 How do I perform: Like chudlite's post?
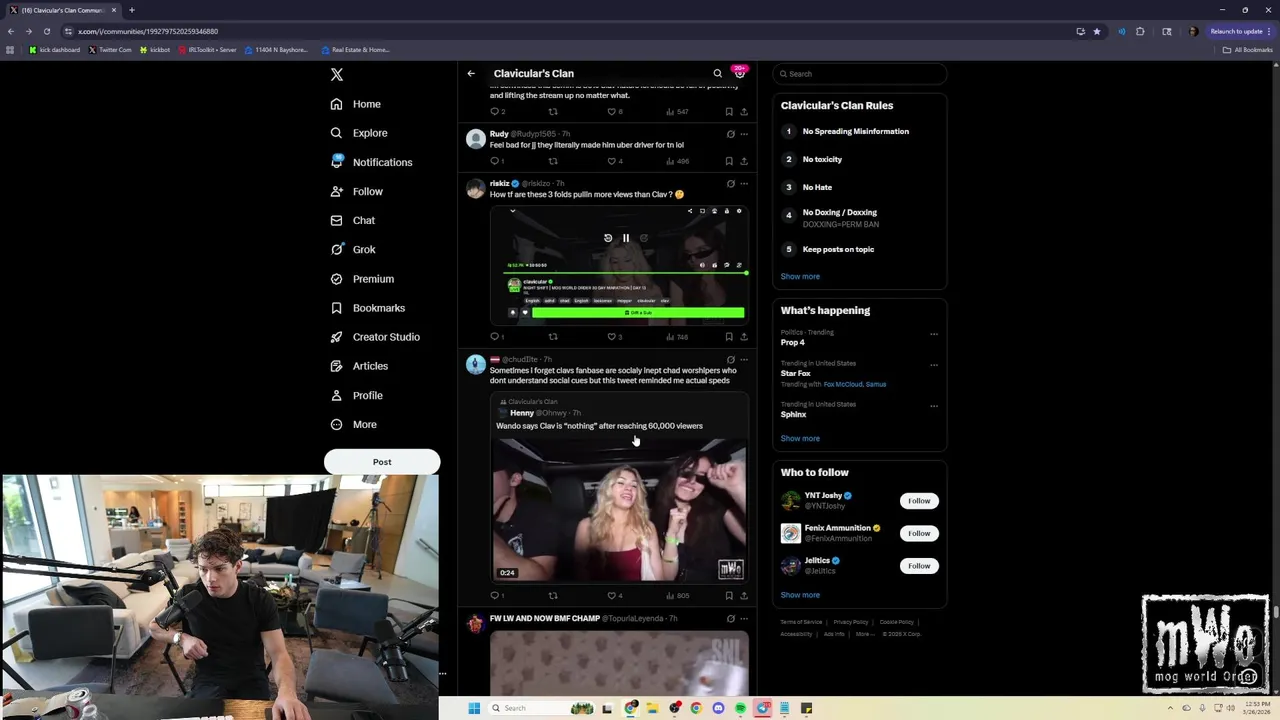[x=614, y=596]
